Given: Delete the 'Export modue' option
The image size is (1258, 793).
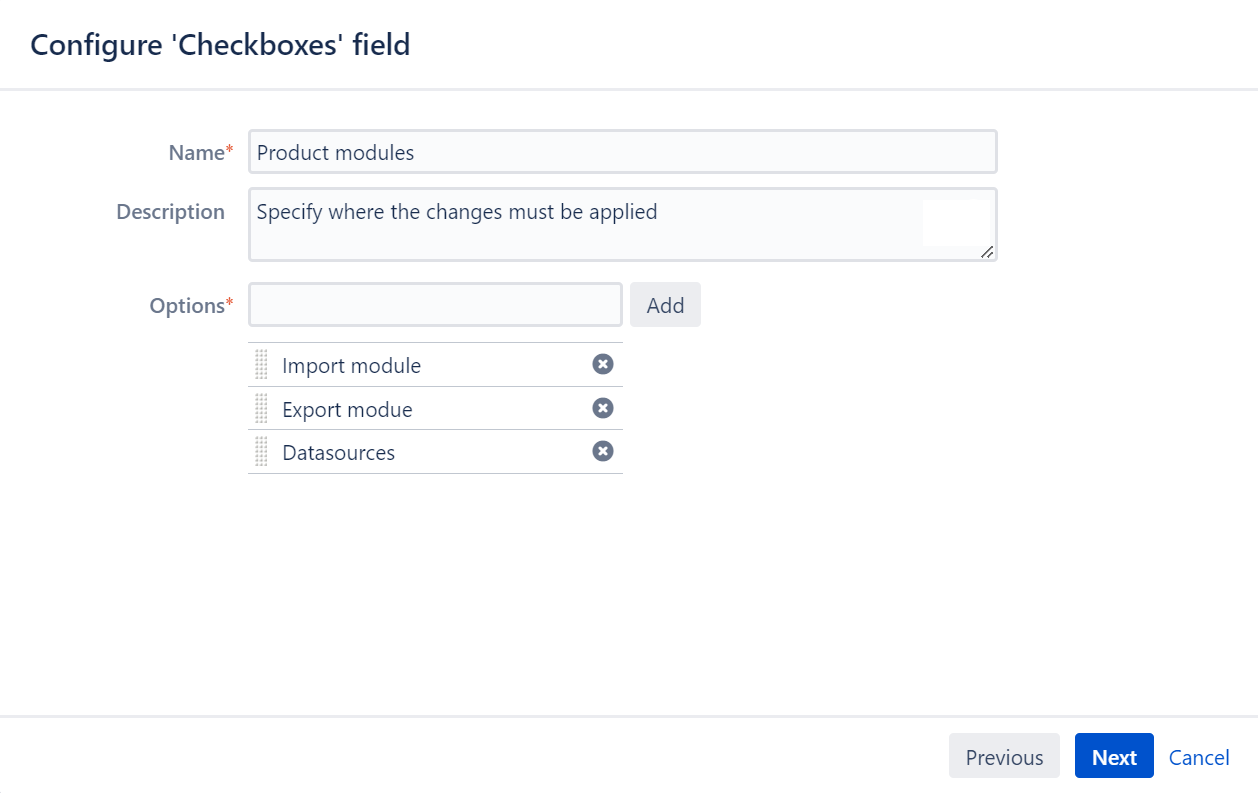Looking at the screenshot, I should coord(602,408).
